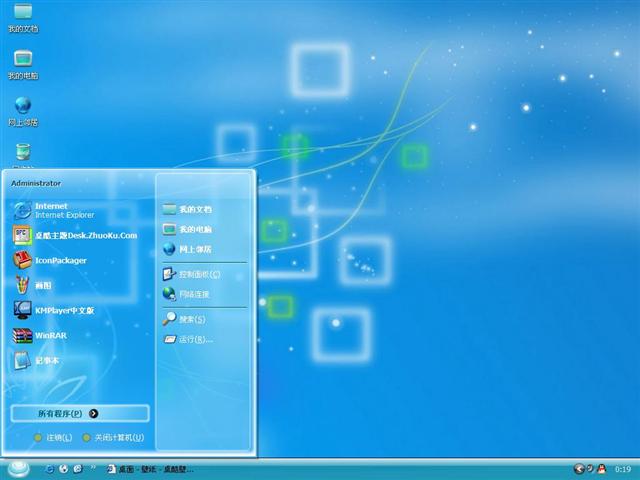Launch Internet Explorer from the start menu
Screen dimensions: 640x480
pos(54,210)
